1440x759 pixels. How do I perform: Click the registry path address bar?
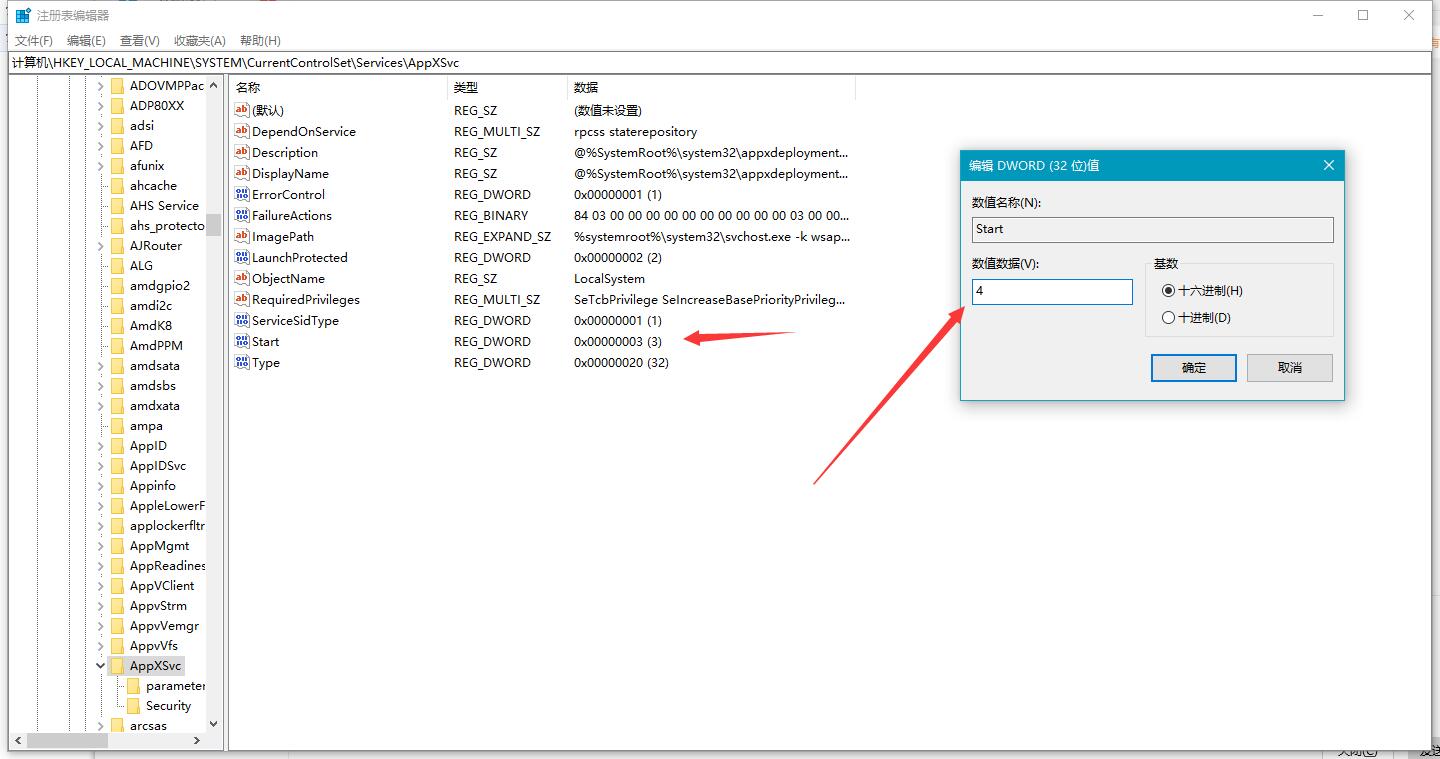[x=719, y=62]
